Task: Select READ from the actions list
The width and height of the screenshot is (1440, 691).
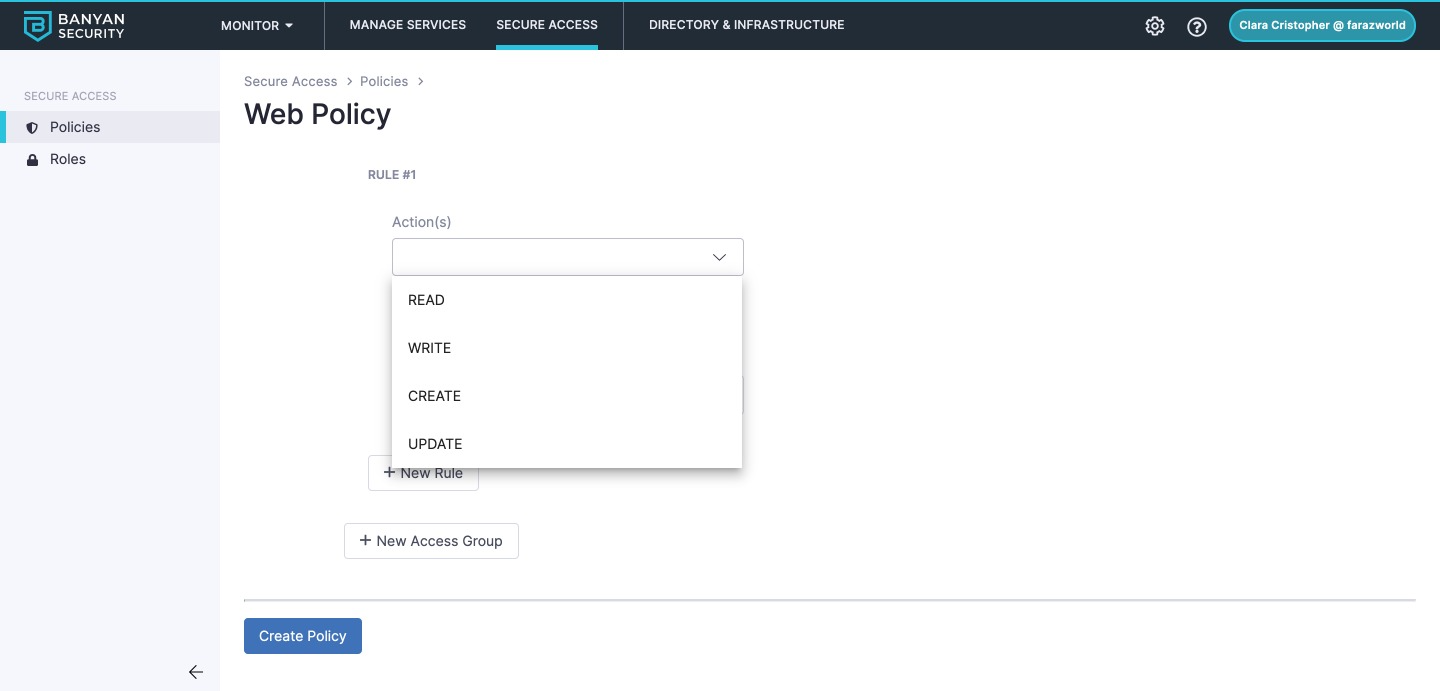Action: click(x=426, y=300)
